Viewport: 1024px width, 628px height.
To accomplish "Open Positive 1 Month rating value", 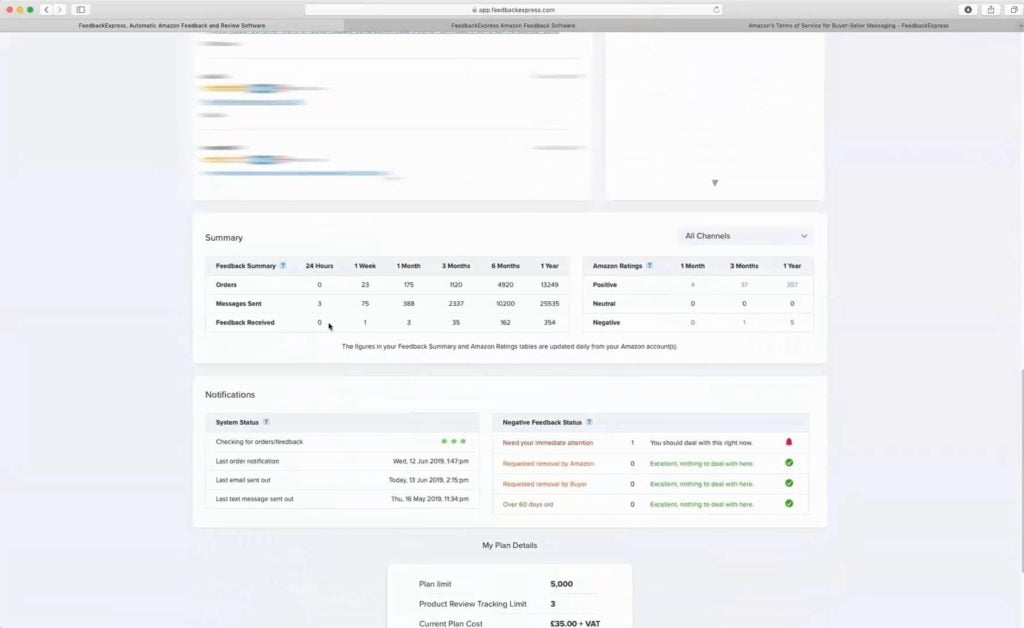I will (x=693, y=285).
